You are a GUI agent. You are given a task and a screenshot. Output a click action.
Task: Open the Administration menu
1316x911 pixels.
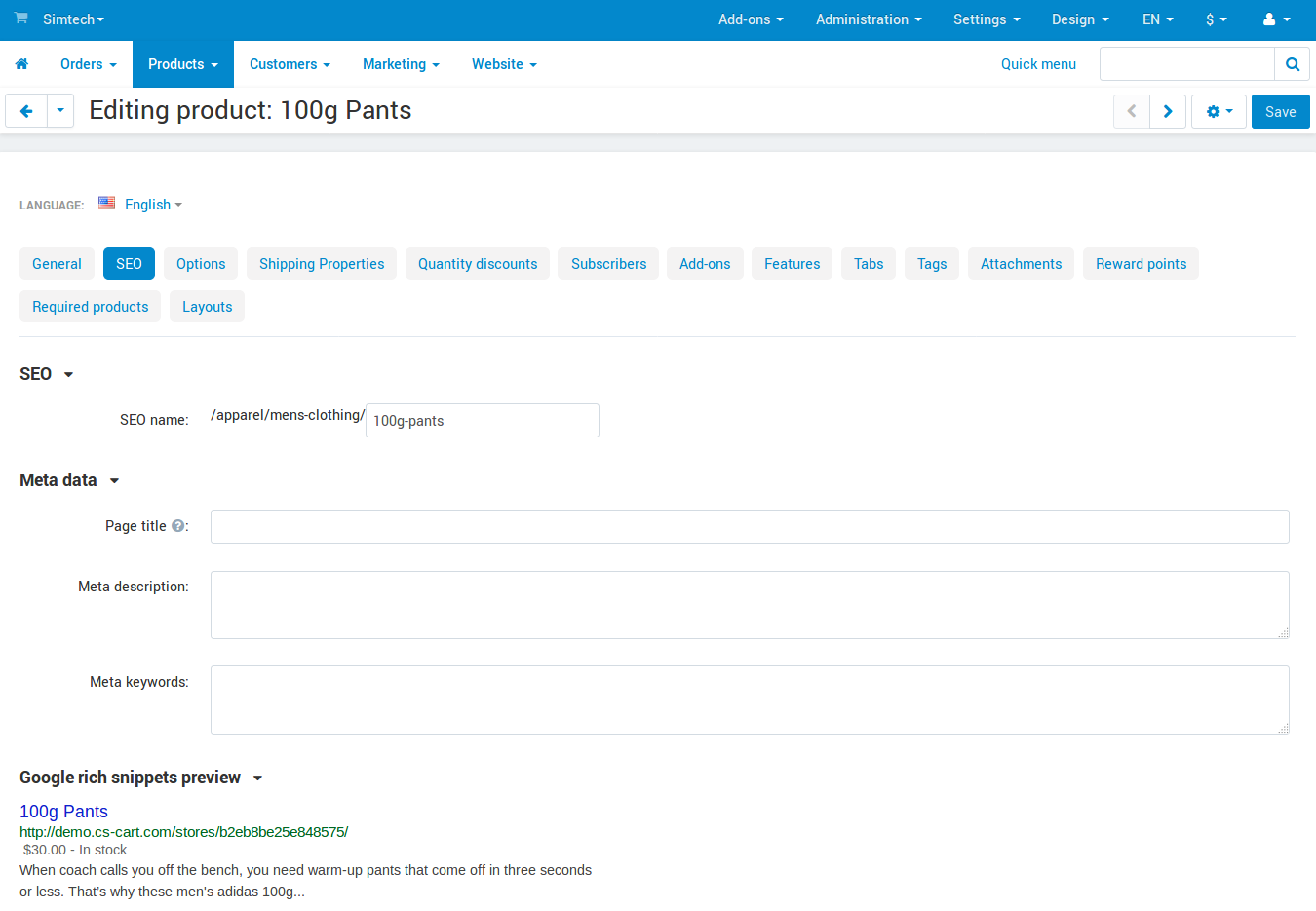pyautogui.click(x=869, y=19)
